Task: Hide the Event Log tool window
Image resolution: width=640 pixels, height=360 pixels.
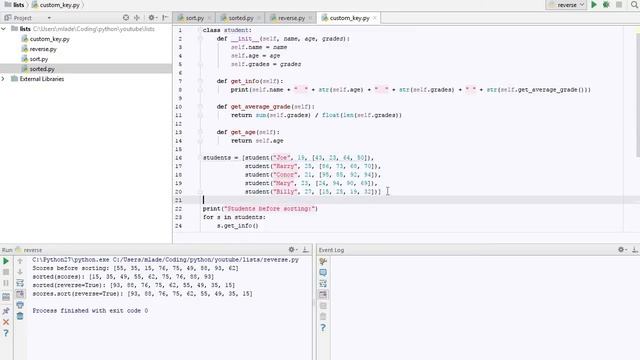Action: [635, 249]
